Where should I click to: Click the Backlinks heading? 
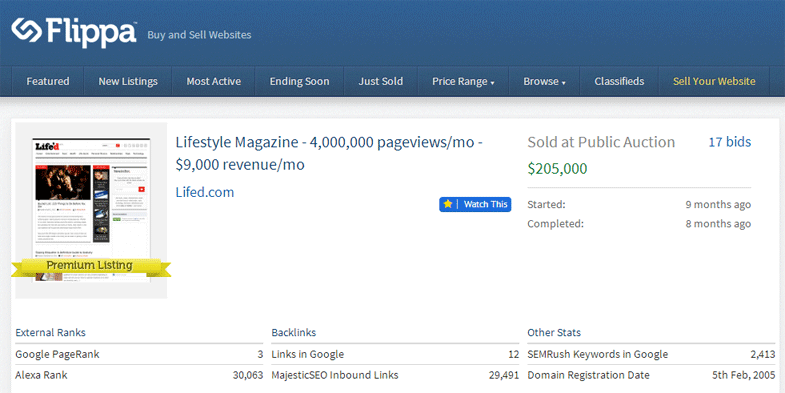tap(293, 332)
